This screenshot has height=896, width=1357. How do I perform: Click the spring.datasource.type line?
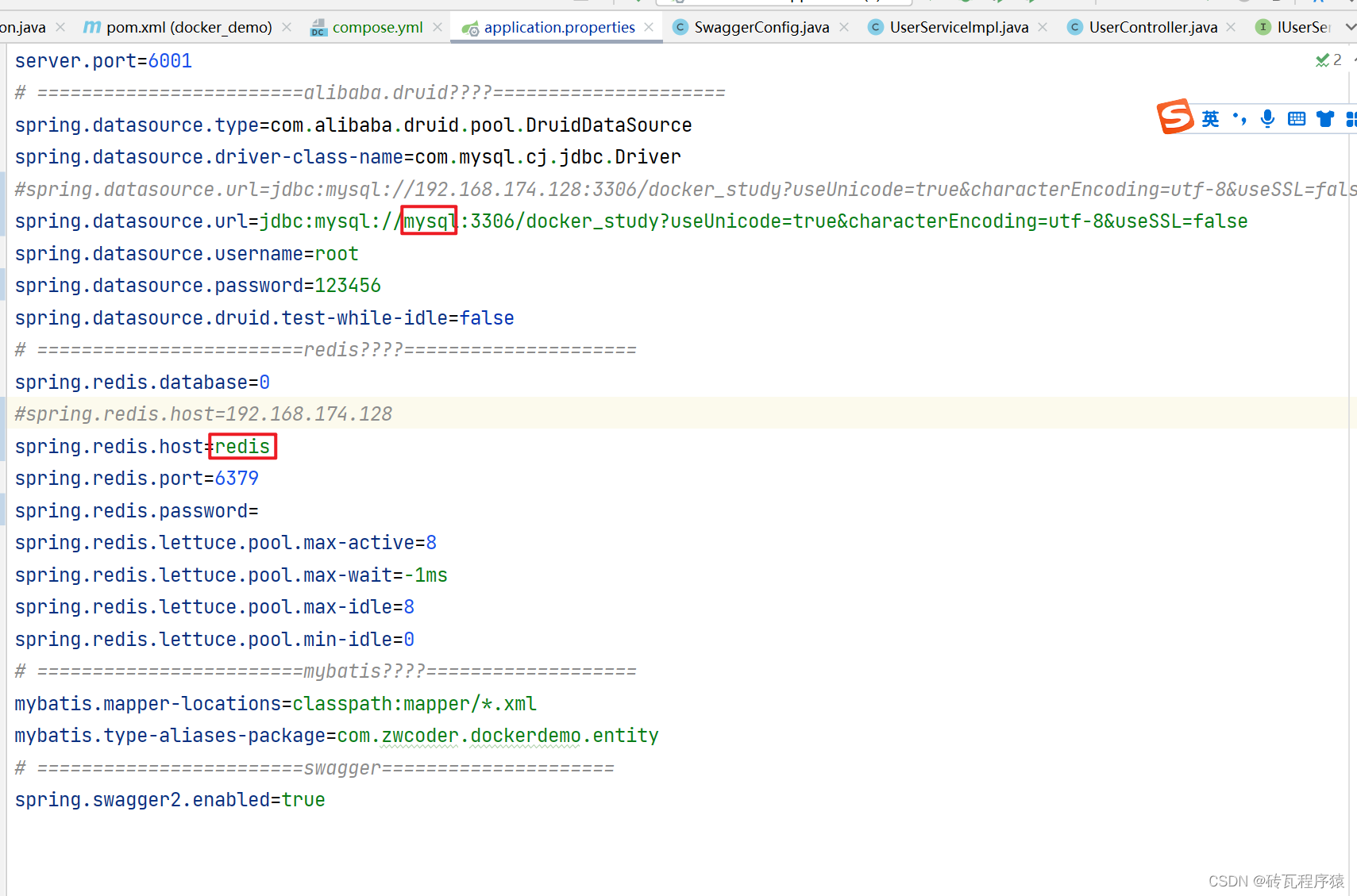[x=353, y=125]
